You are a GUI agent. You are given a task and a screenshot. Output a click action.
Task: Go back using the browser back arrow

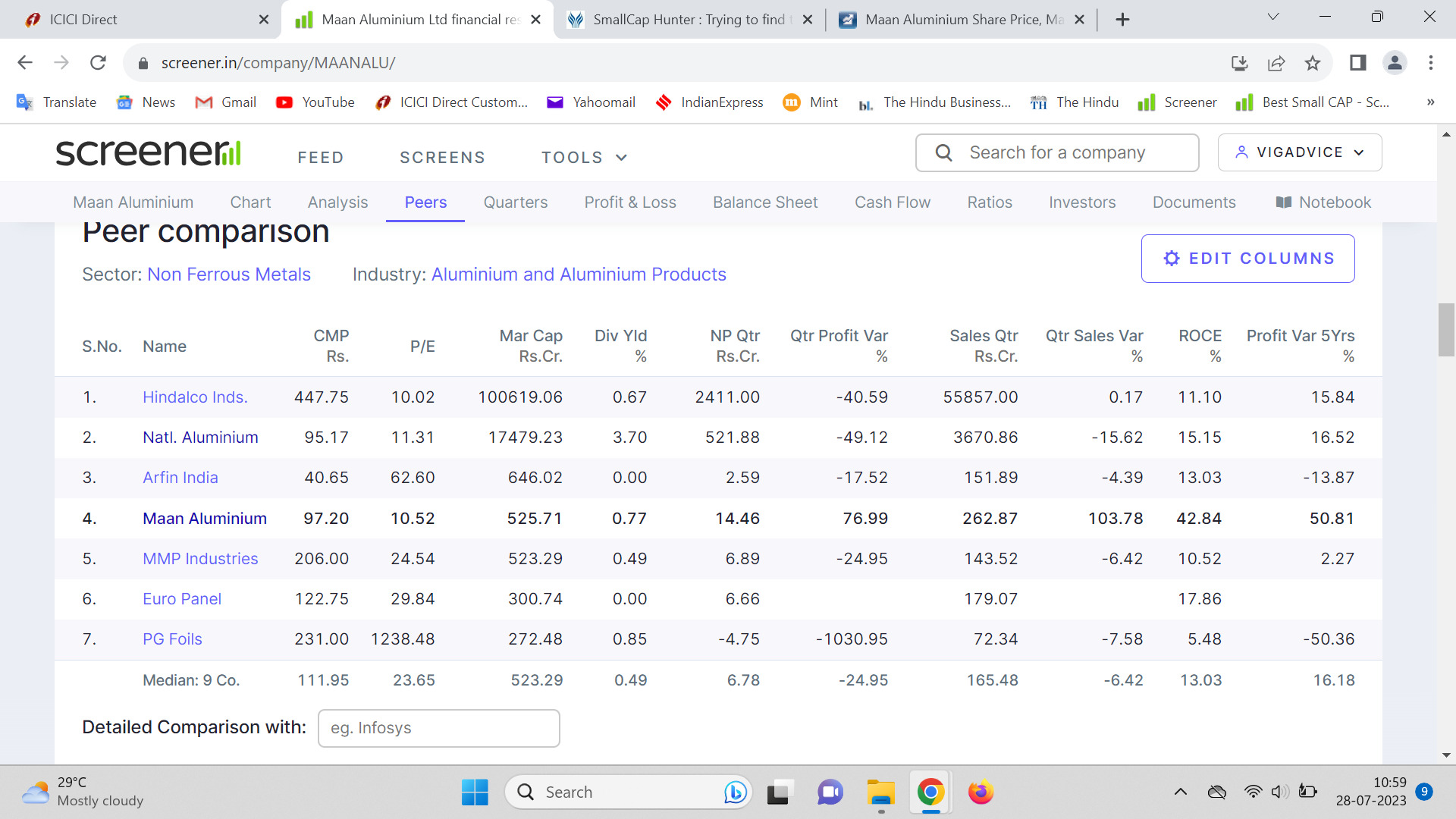[x=25, y=63]
